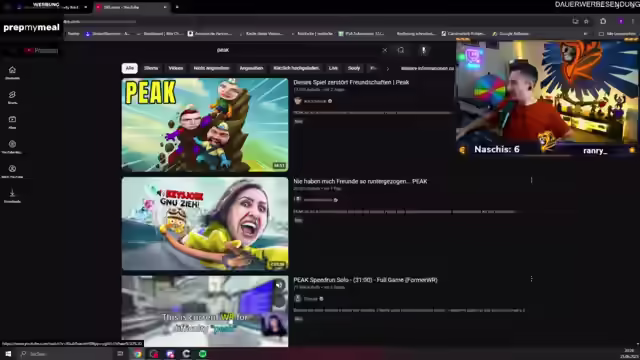Open the first video's channel avatar

tap(298, 101)
